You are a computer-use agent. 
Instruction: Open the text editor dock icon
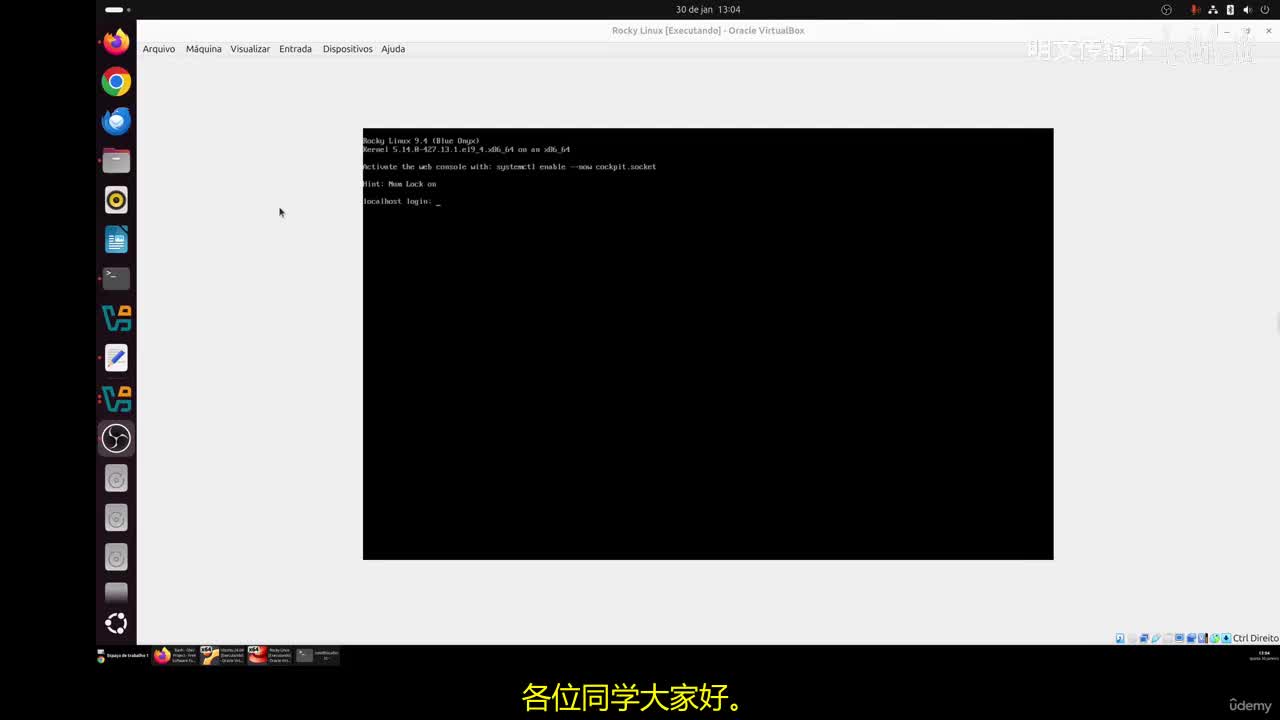click(x=116, y=358)
